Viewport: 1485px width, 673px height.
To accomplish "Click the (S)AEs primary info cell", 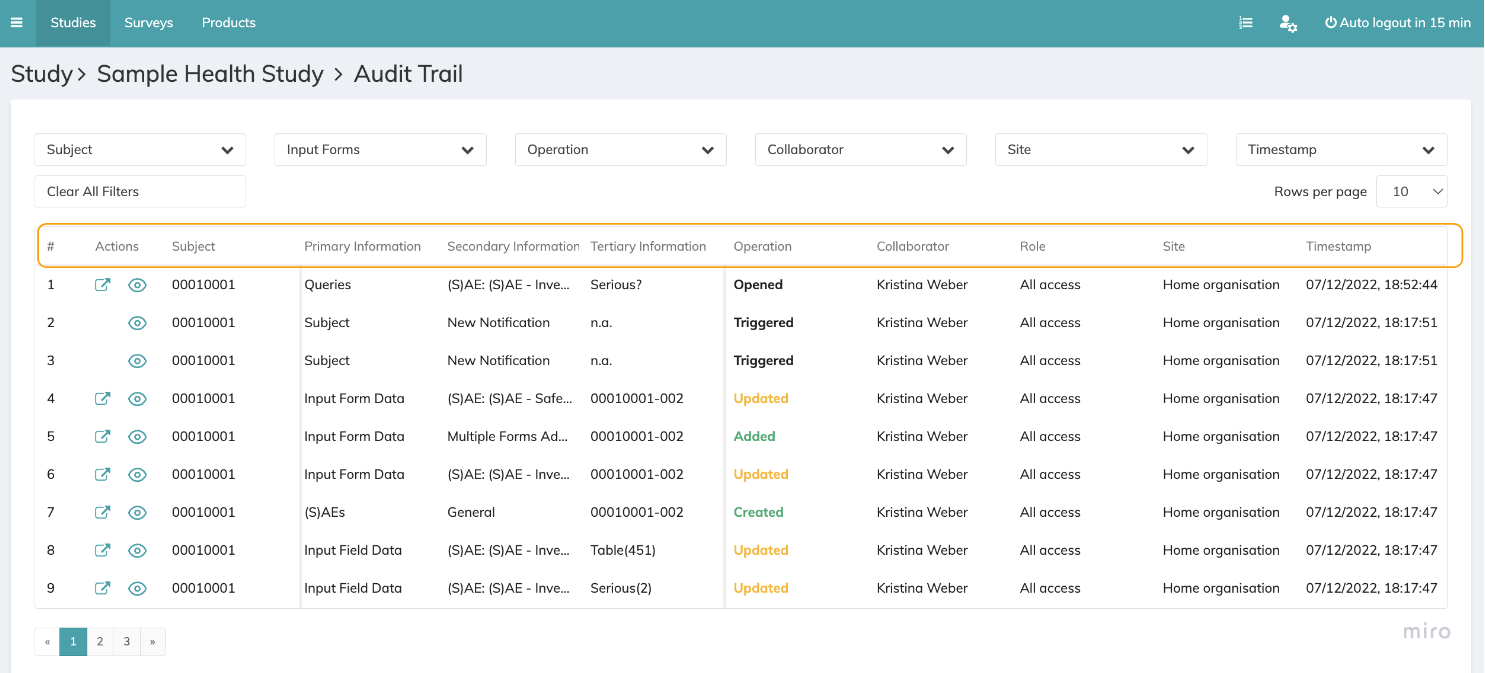I will click(x=325, y=513).
